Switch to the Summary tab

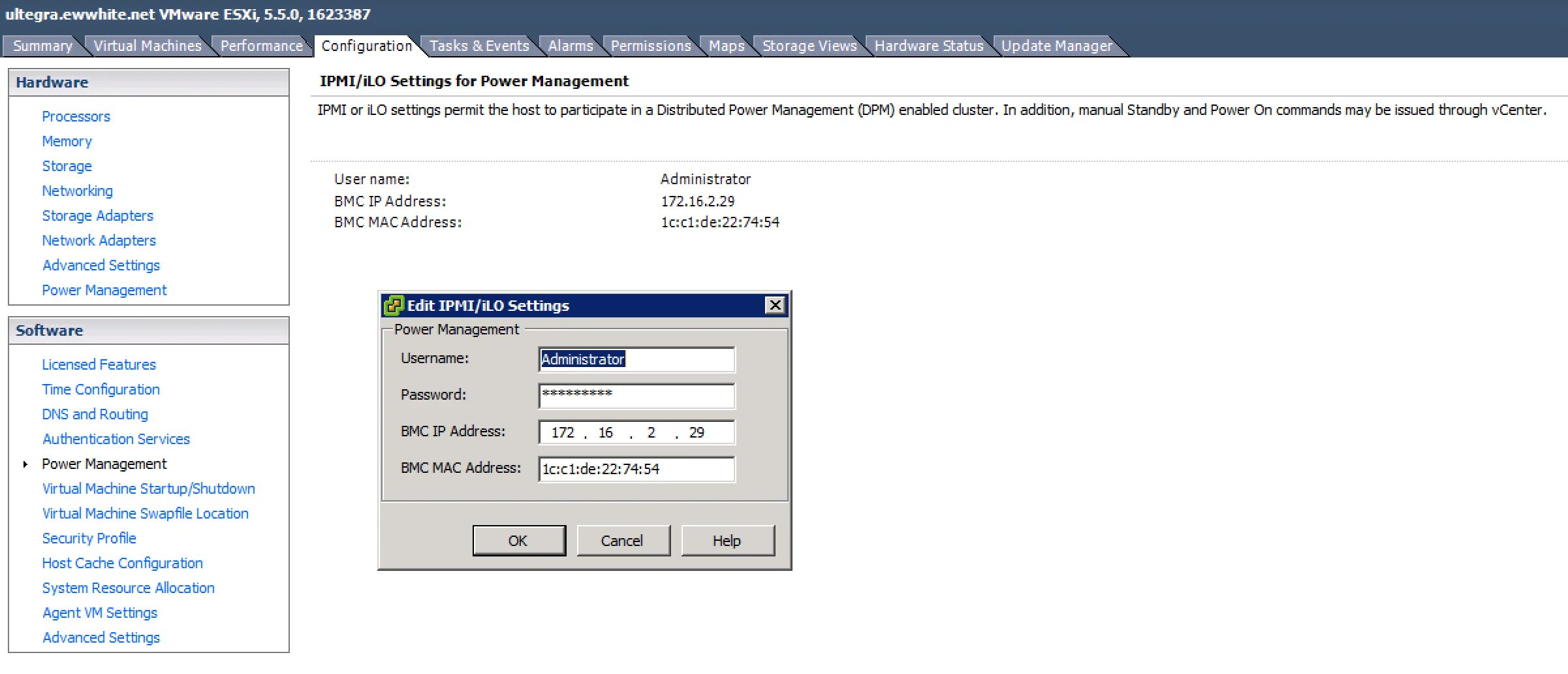pyautogui.click(x=43, y=46)
